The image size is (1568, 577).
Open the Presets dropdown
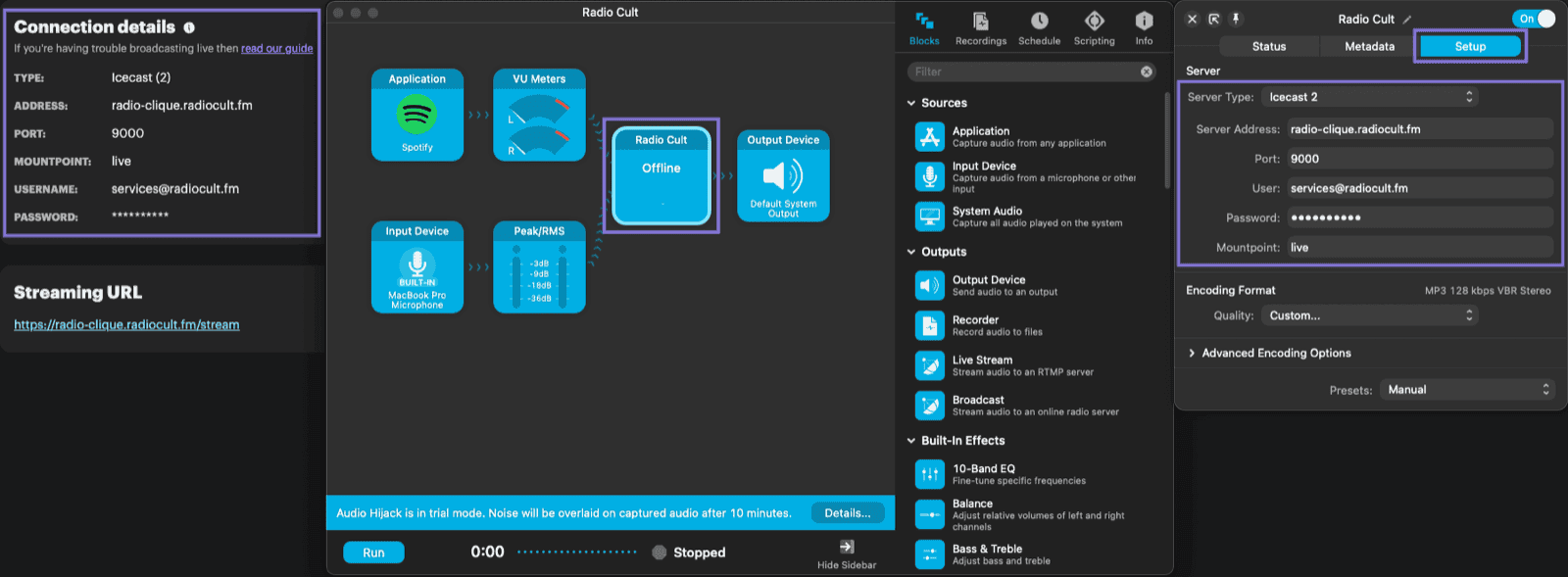(1467, 390)
